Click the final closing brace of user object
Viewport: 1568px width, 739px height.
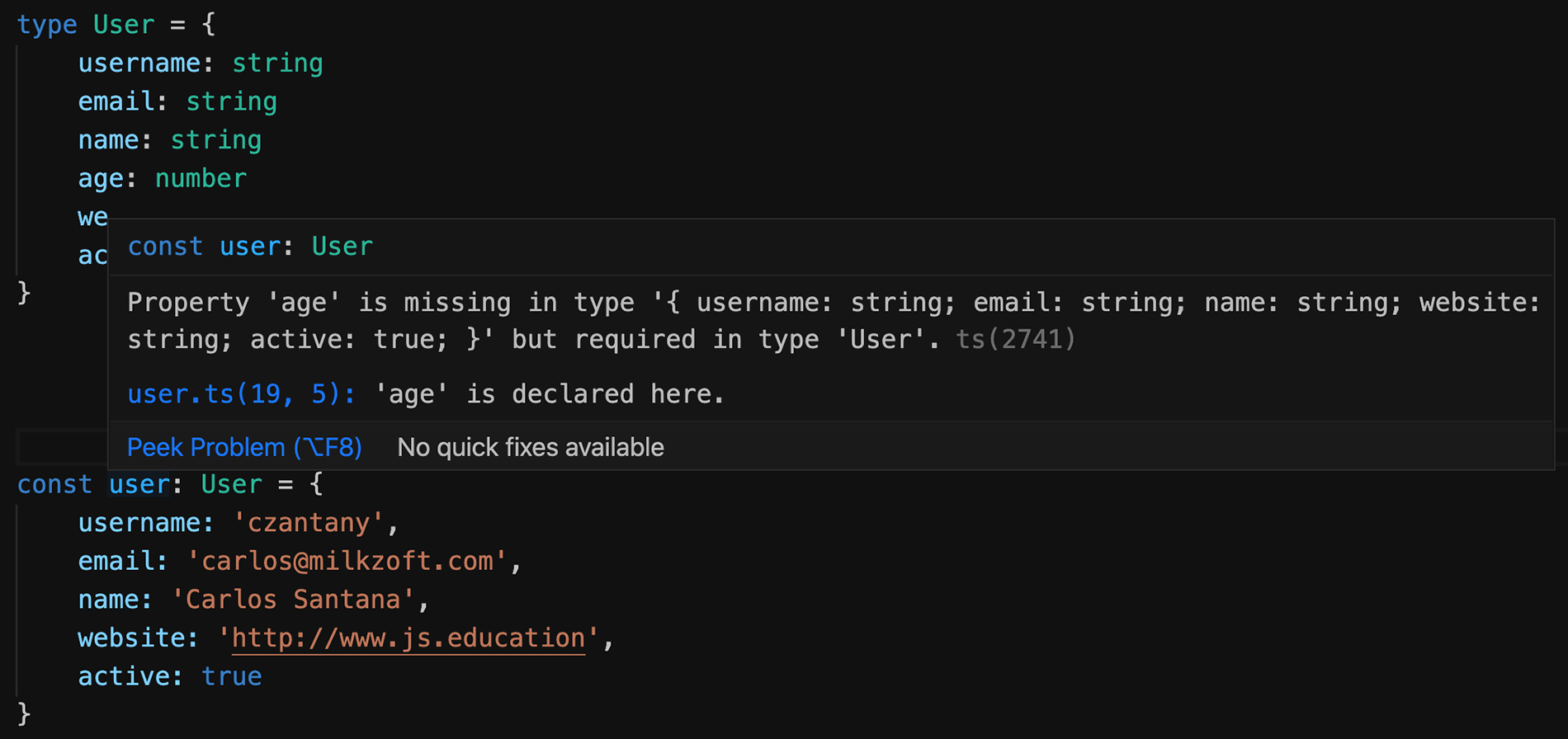pos(24,713)
